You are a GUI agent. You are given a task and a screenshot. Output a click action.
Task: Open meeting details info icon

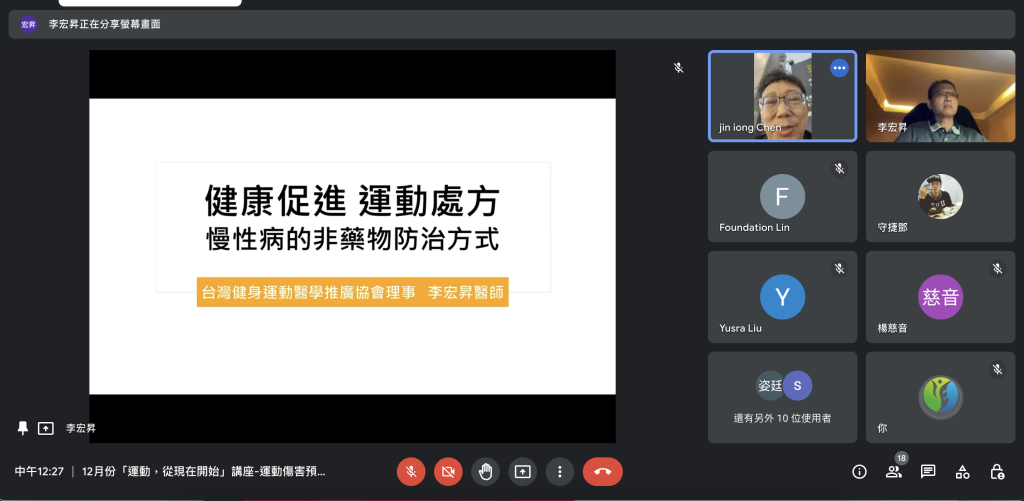[x=859, y=471]
